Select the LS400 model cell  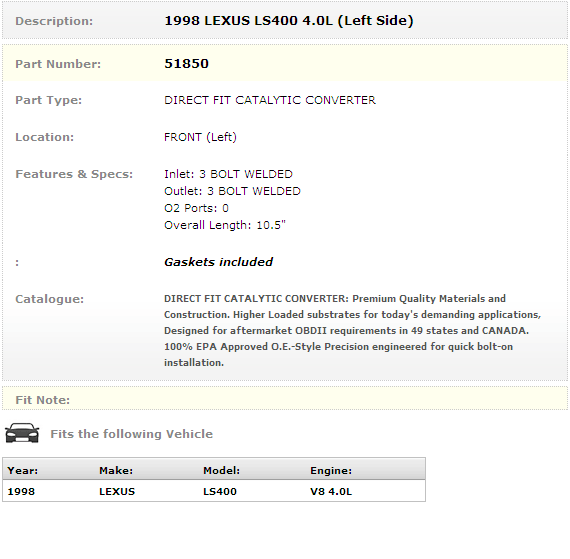[x=220, y=491]
